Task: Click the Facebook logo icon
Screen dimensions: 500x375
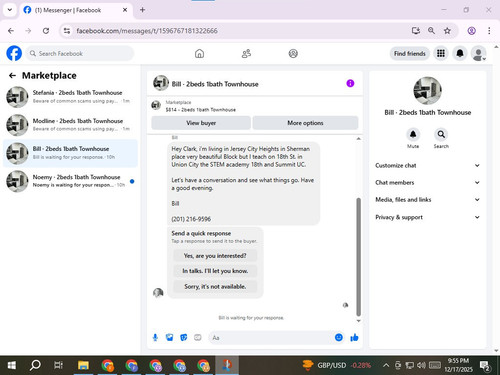Action: point(14,53)
